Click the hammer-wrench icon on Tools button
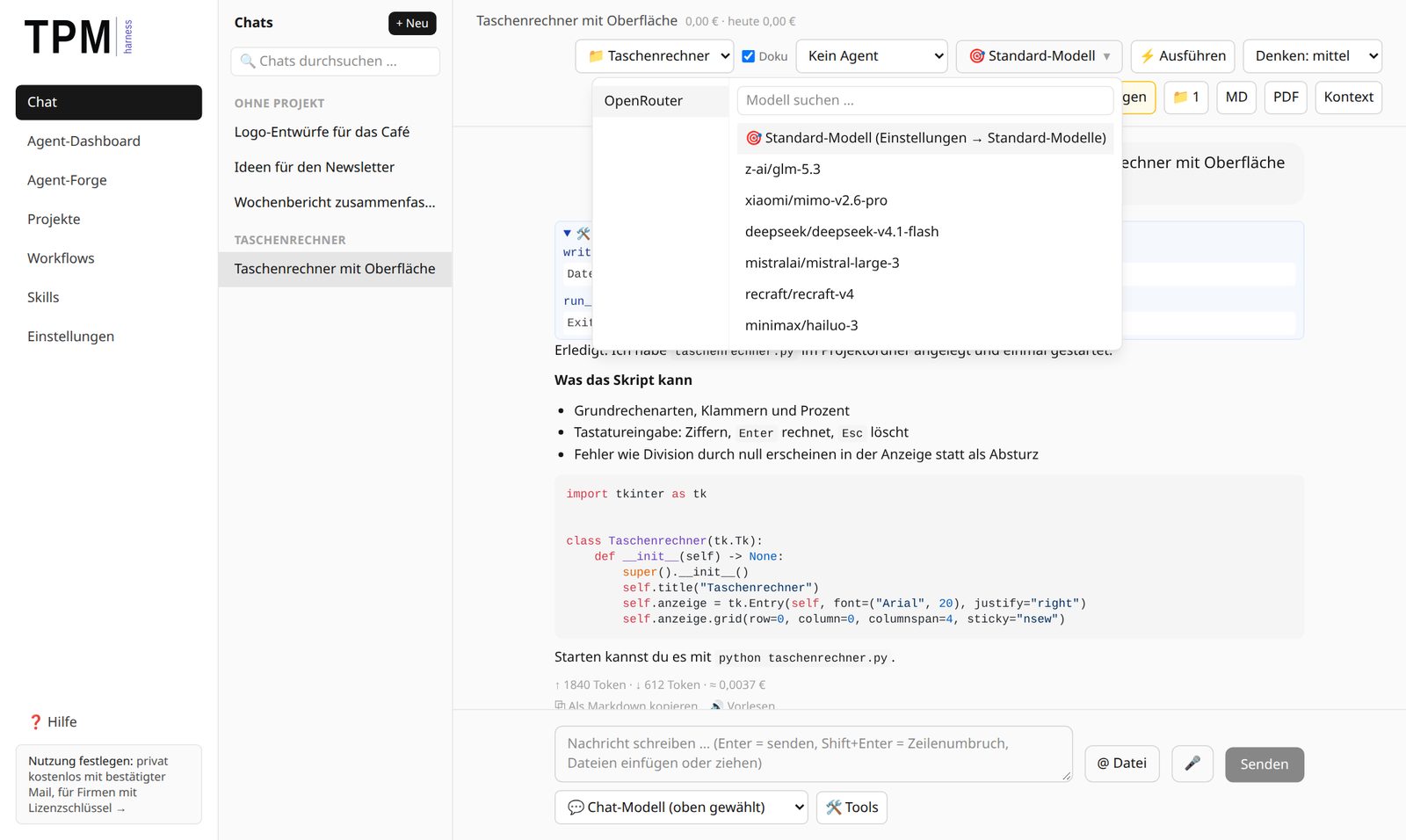 [x=834, y=807]
